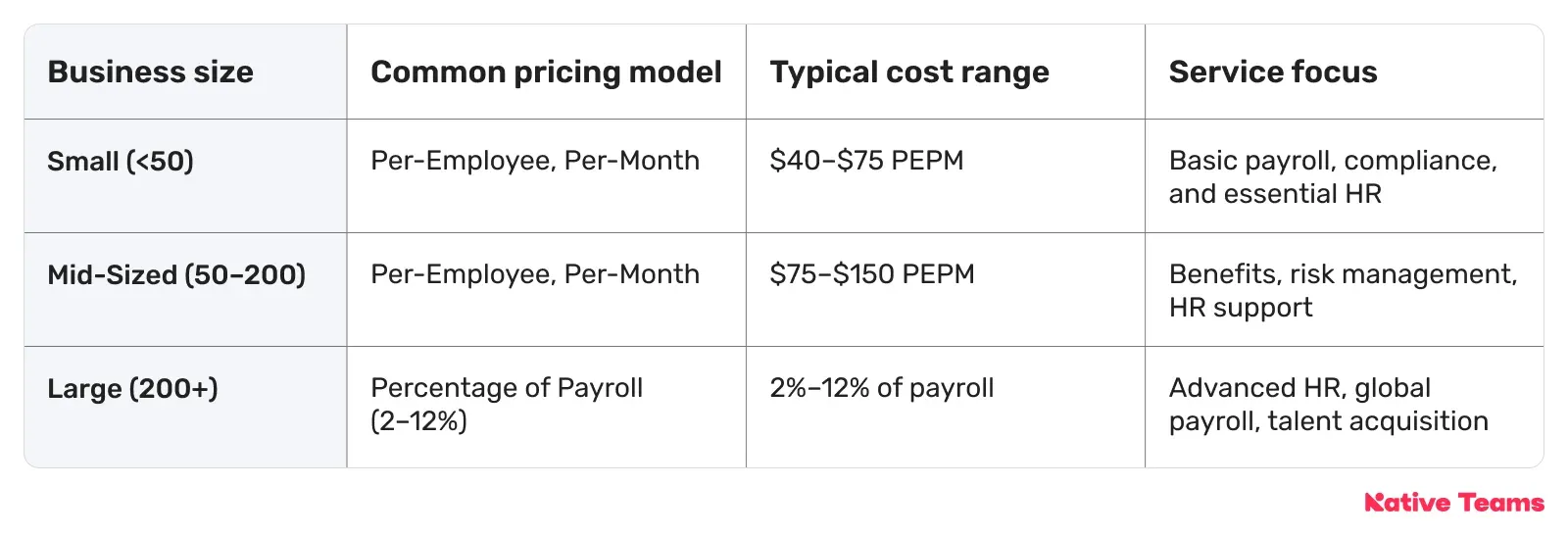Select the Large (200+) row label
The width and height of the screenshot is (1568, 535).
tap(132, 388)
